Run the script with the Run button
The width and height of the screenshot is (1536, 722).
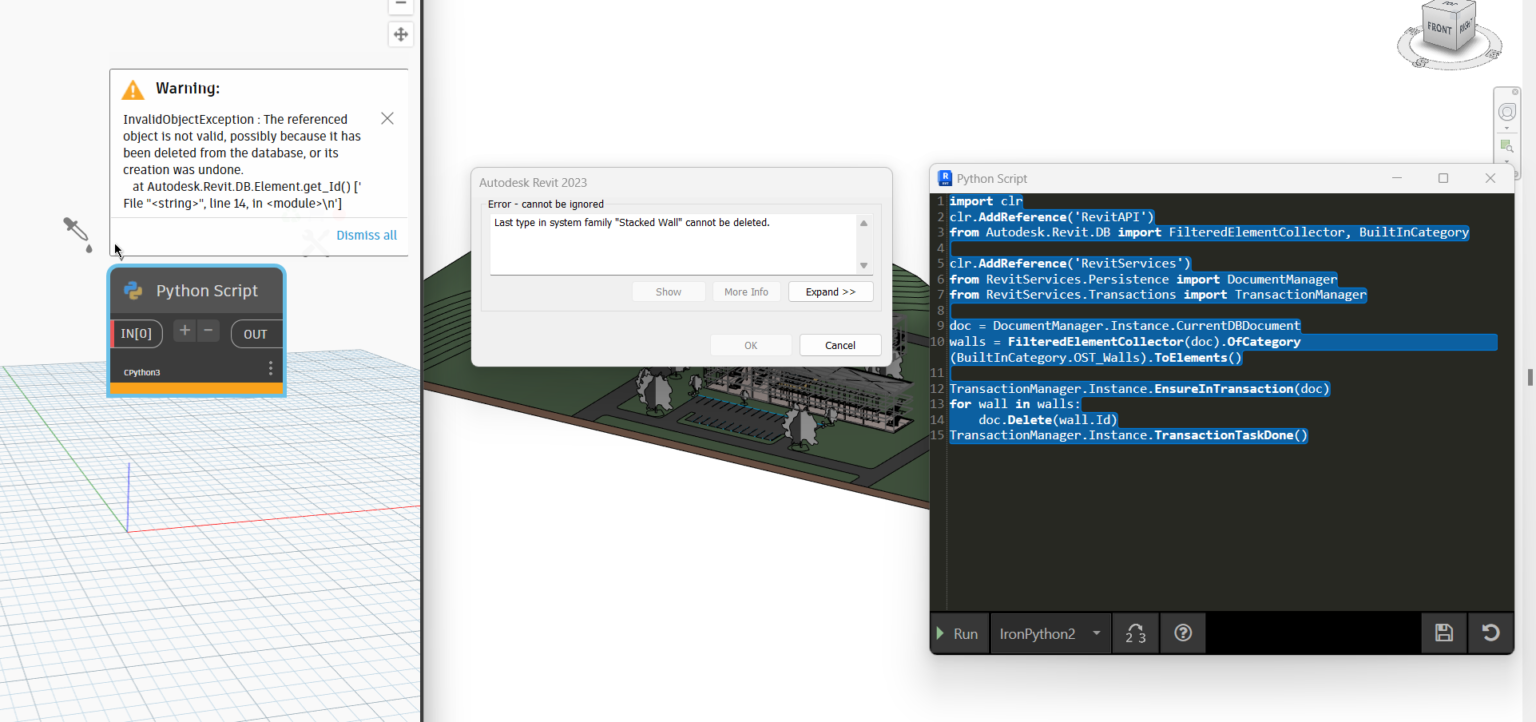(x=959, y=633)
